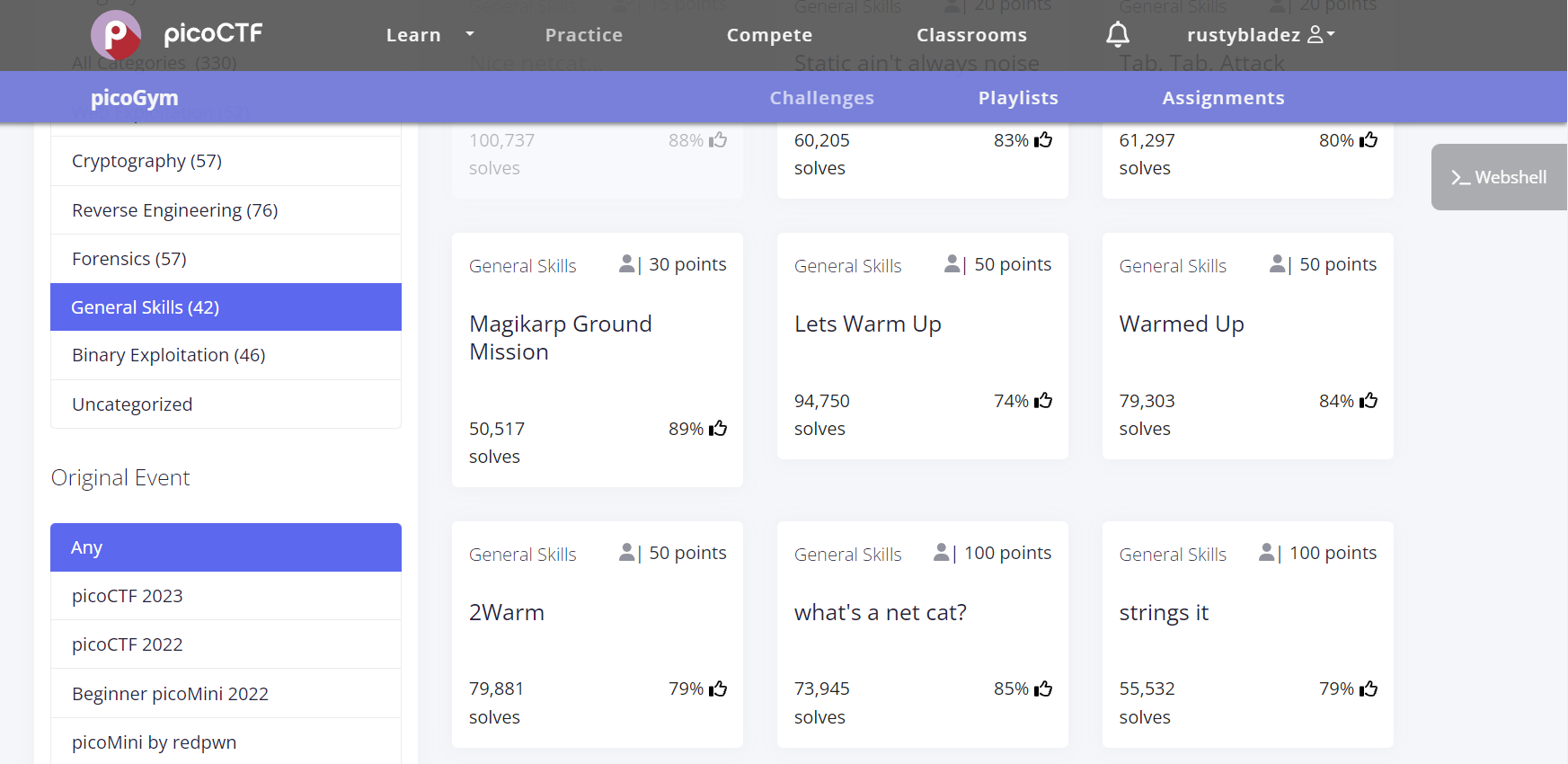Image resolution: width=1568 pixels, height=764 pixels.
Task: Expand the Learn dropdown menu
Action: click(430, 35)
